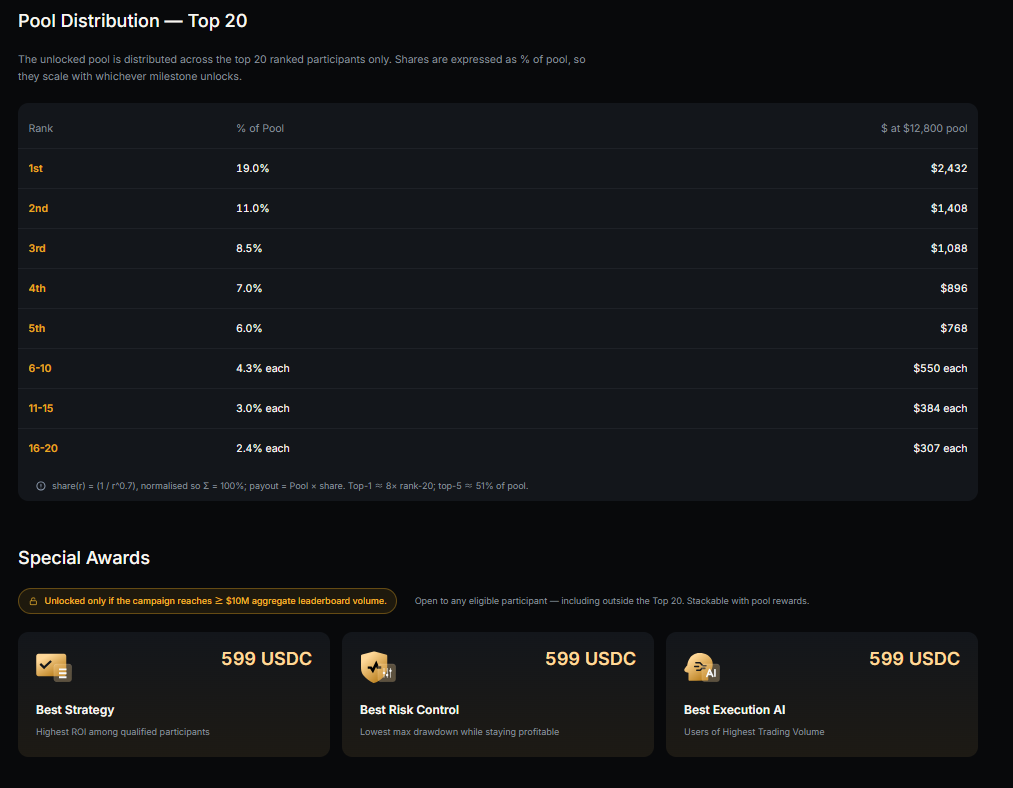Click the Best Execution AI head icon

tap(702, 667)
